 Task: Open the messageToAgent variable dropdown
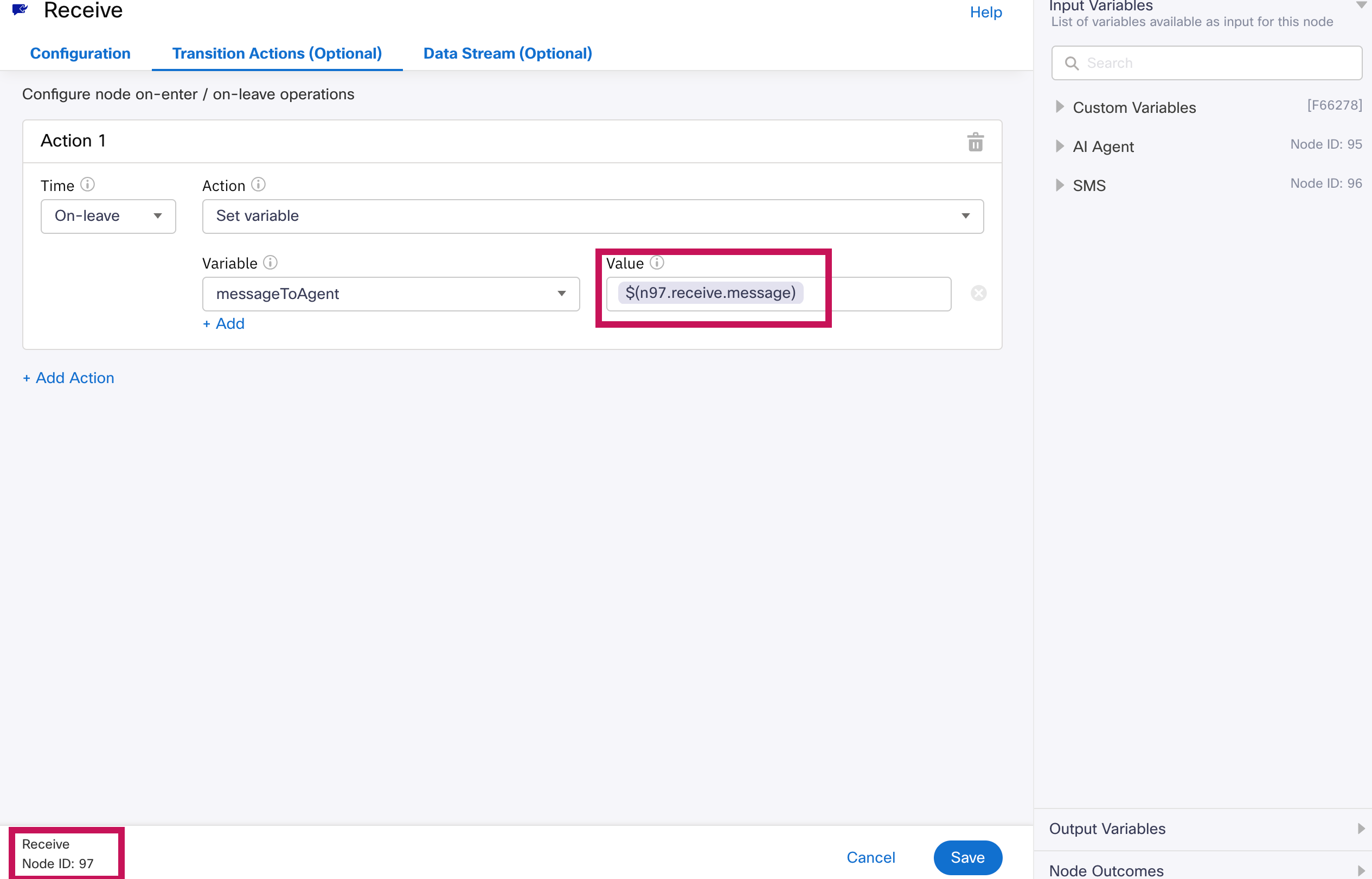391,294
